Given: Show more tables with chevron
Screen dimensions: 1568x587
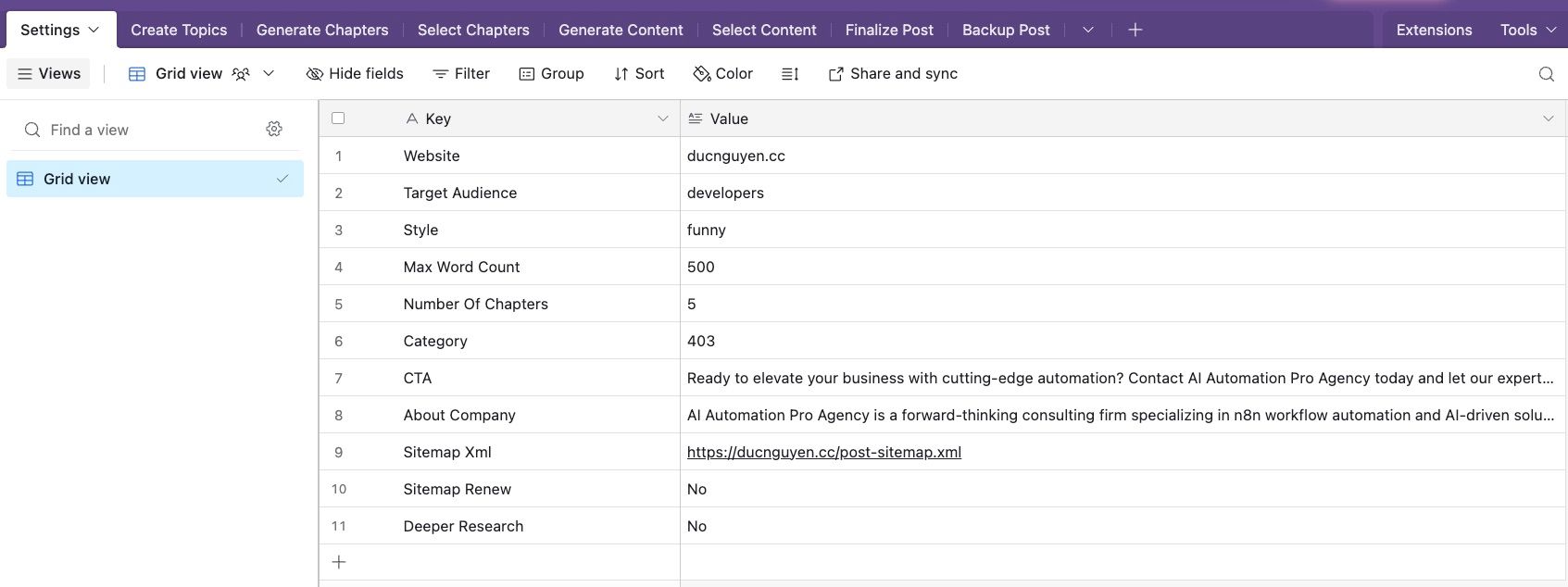Looking at the screenshot, I should pos(1088,30).
